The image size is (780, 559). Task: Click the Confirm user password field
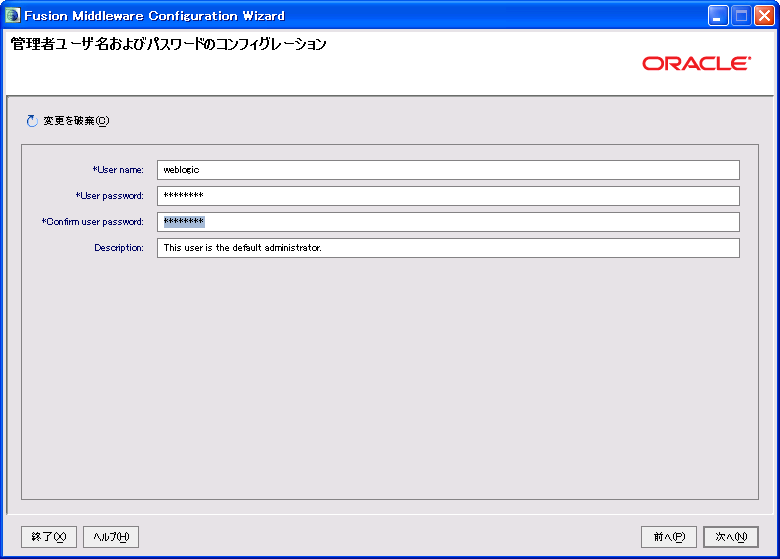point(448,222)
